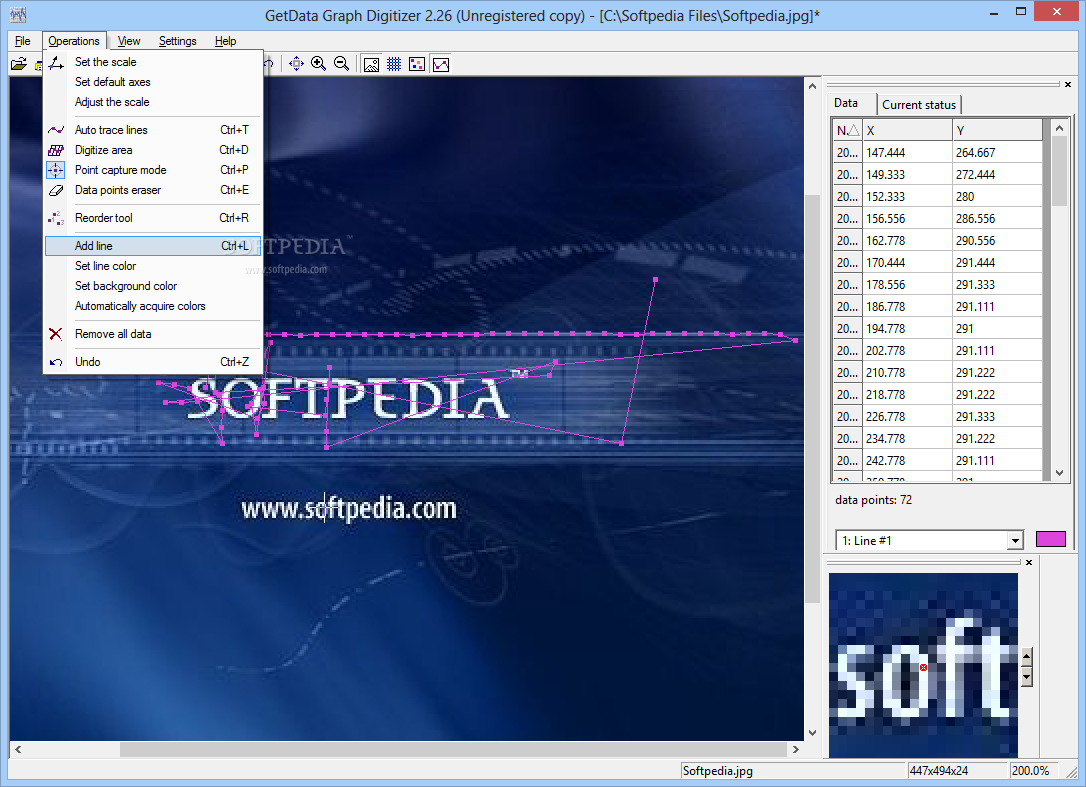Select X cell 147.444
1086x787 pixels.
[907, 152]
